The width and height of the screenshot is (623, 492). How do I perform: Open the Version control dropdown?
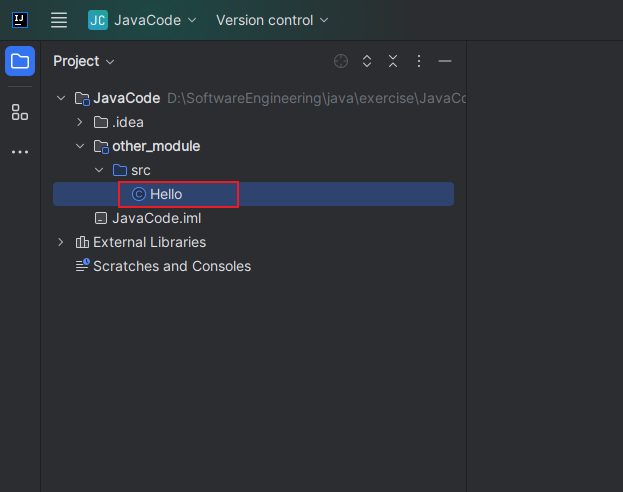(272, 20)
